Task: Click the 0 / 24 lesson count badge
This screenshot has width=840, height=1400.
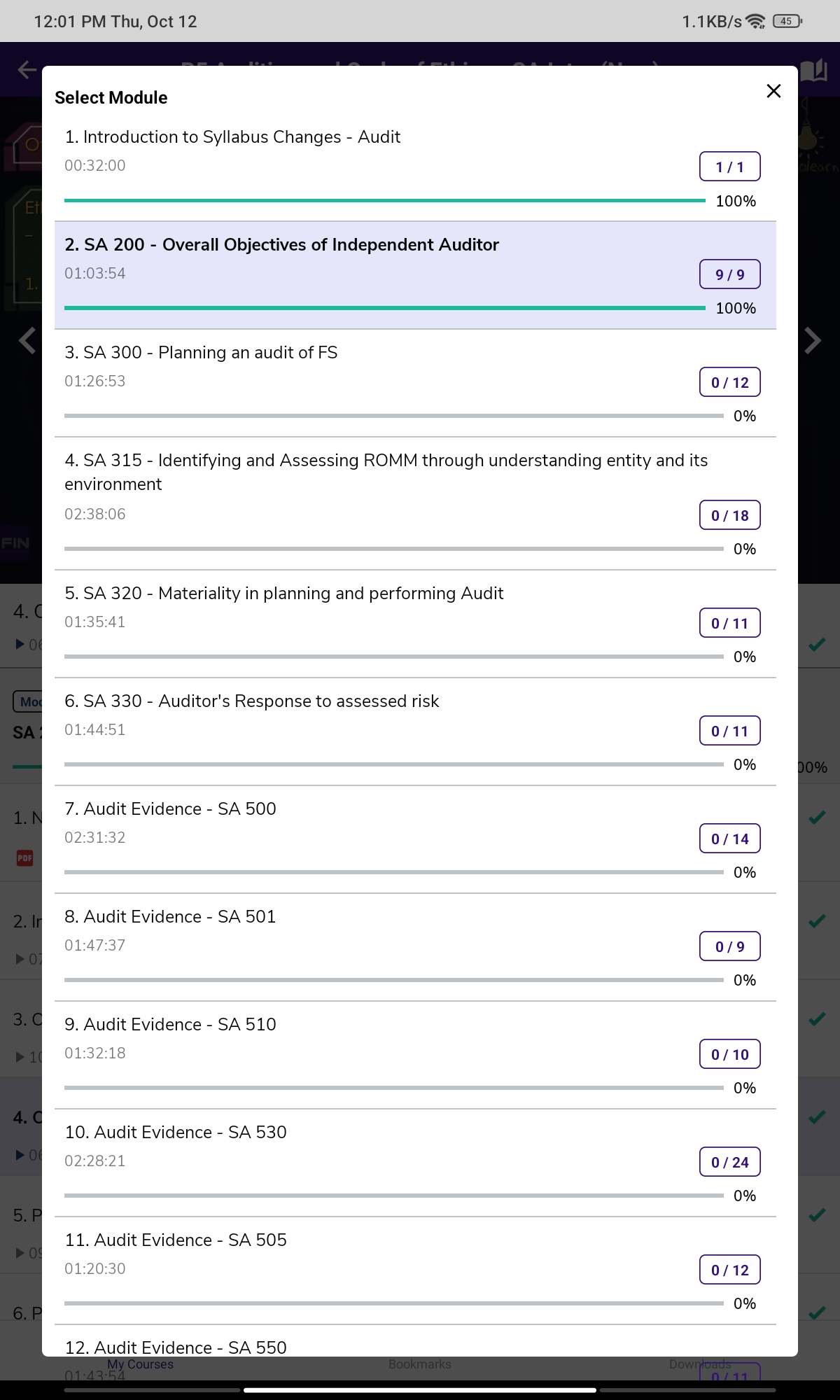Action: pos(729,1162)
